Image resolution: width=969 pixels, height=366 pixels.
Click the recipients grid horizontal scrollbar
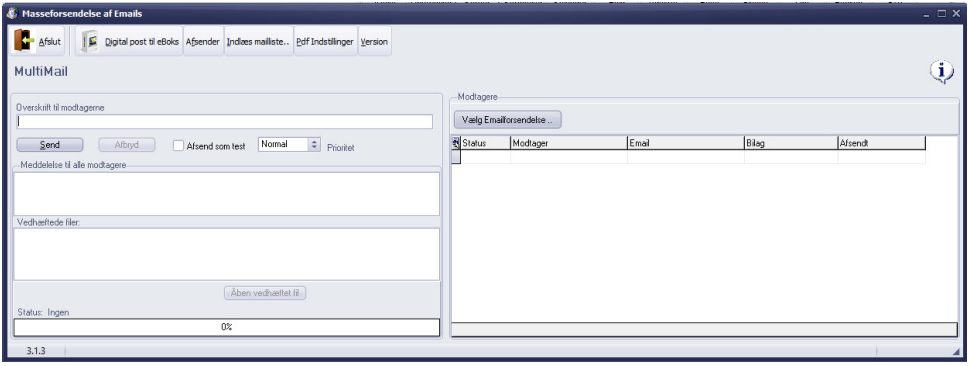point(705,329)
